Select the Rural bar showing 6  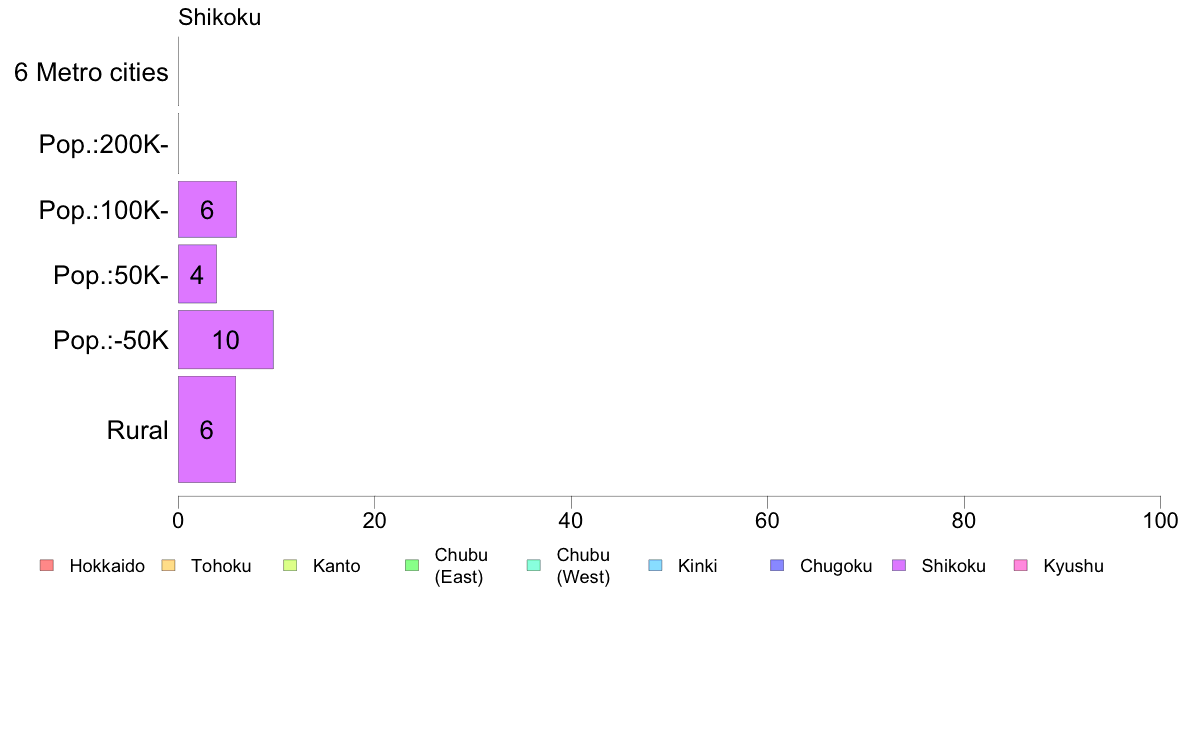207,430
